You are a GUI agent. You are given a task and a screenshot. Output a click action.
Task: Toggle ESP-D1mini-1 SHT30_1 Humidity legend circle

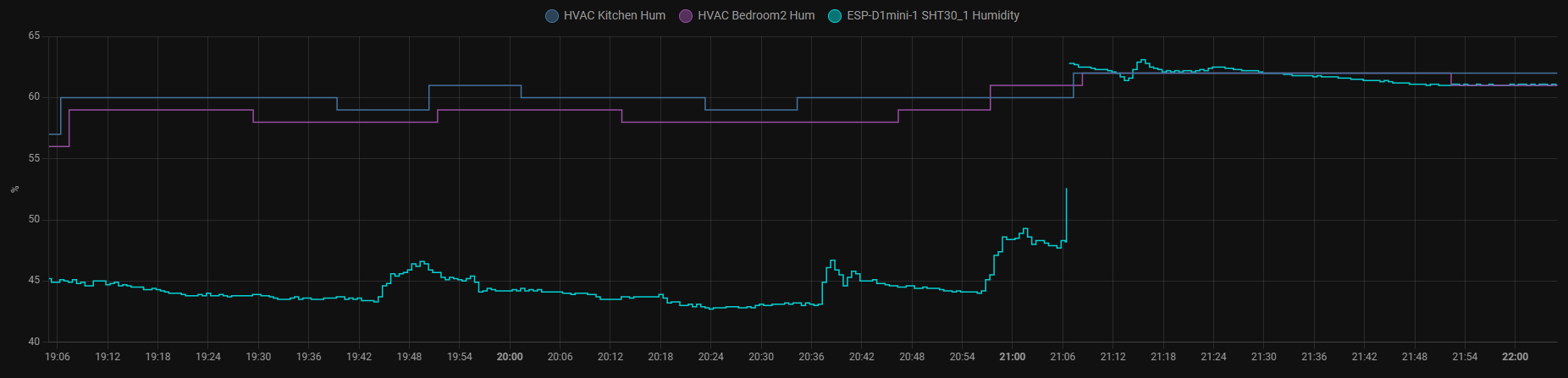[x=835, y=16]
